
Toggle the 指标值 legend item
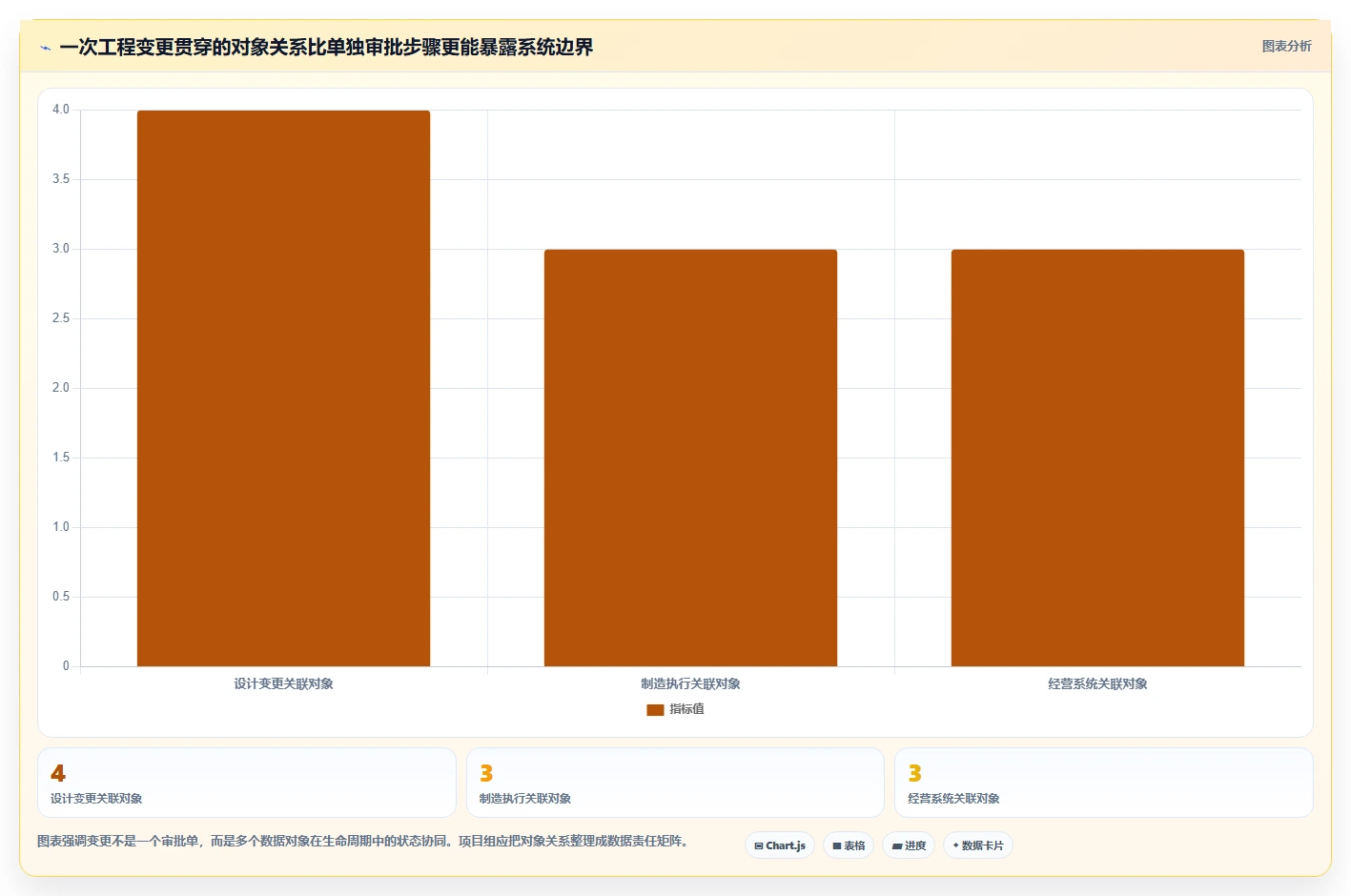[675, 709]
